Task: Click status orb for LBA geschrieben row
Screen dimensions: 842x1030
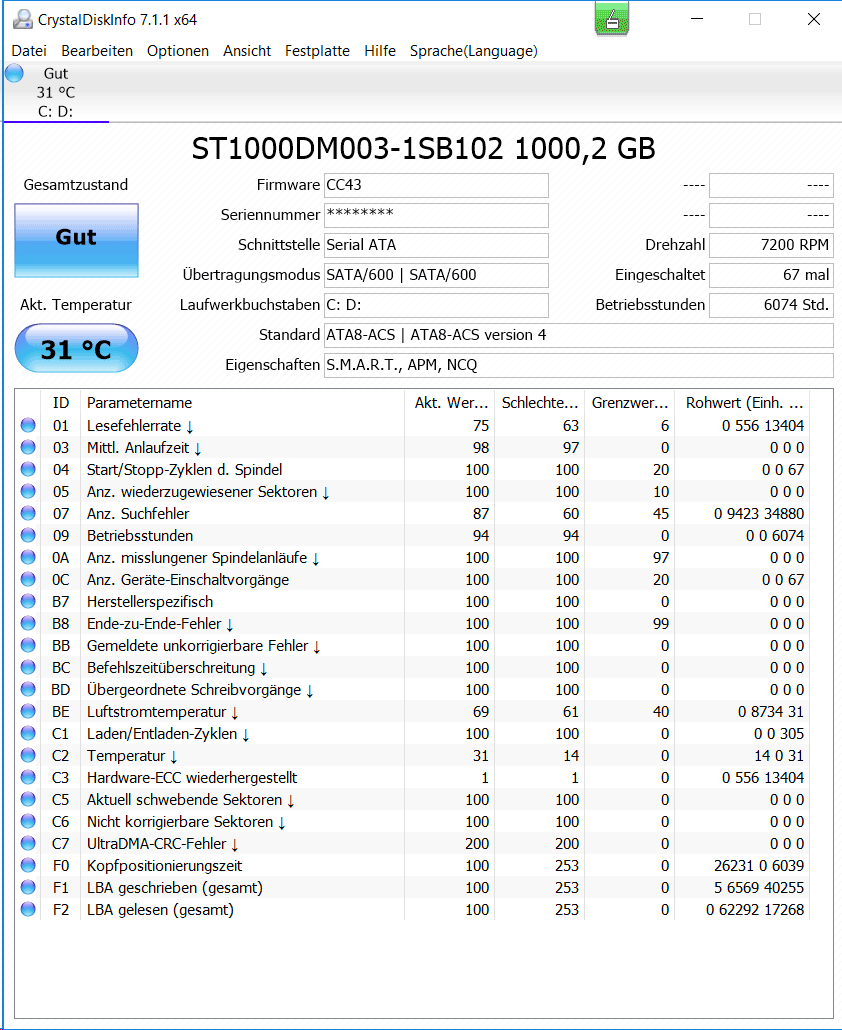Action: tap(28, 887)
